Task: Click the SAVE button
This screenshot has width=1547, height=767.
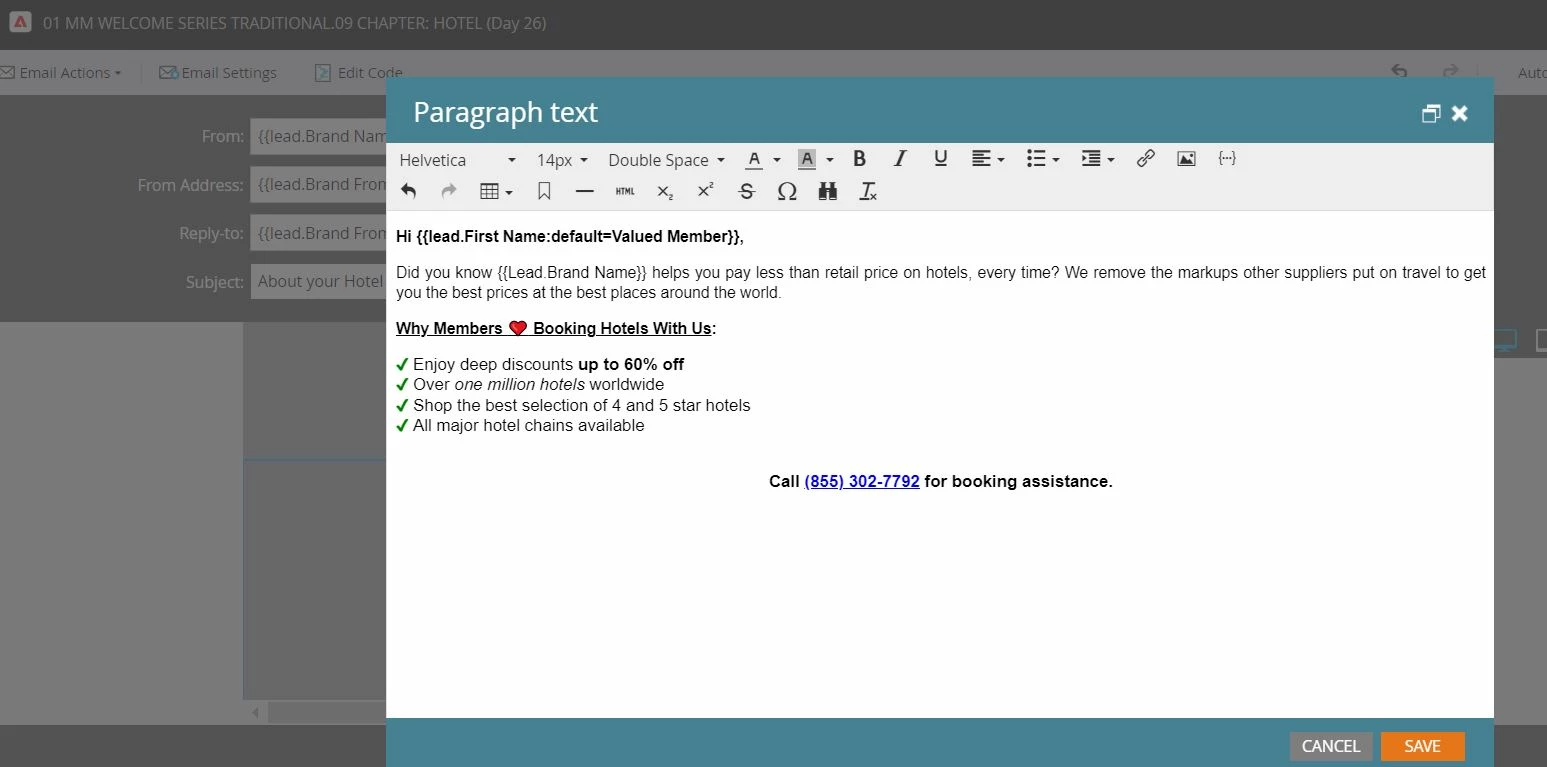Action: click(1422, 746)
